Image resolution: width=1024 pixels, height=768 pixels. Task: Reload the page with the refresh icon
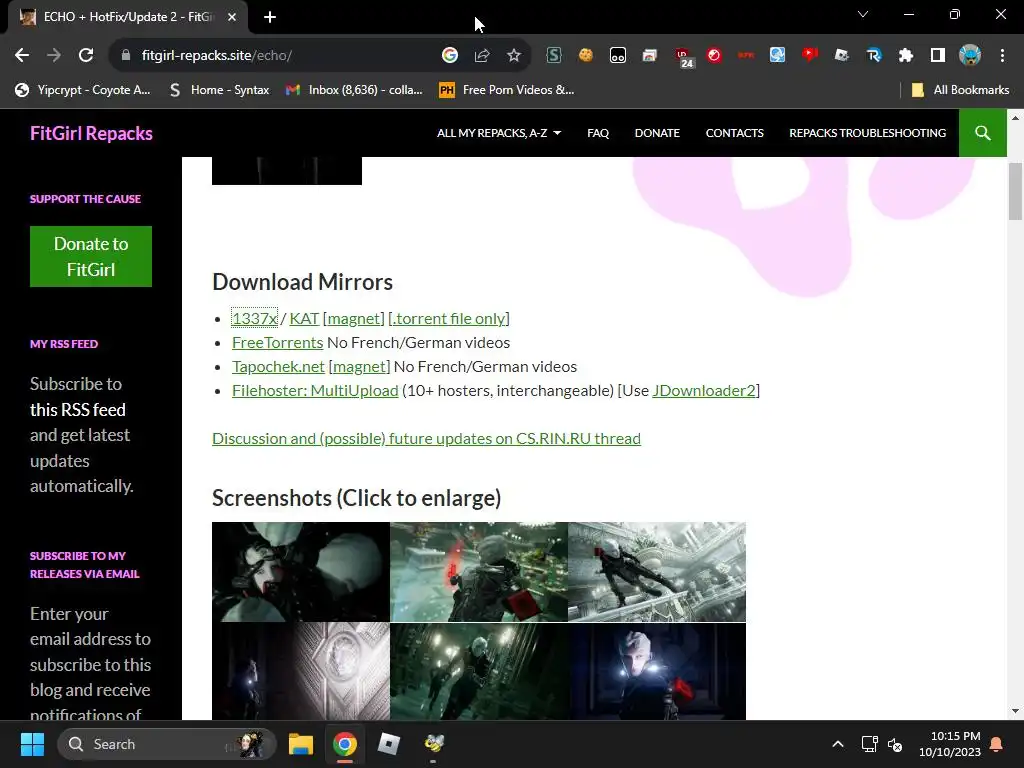pyautogui.click(x=86, y=56)
